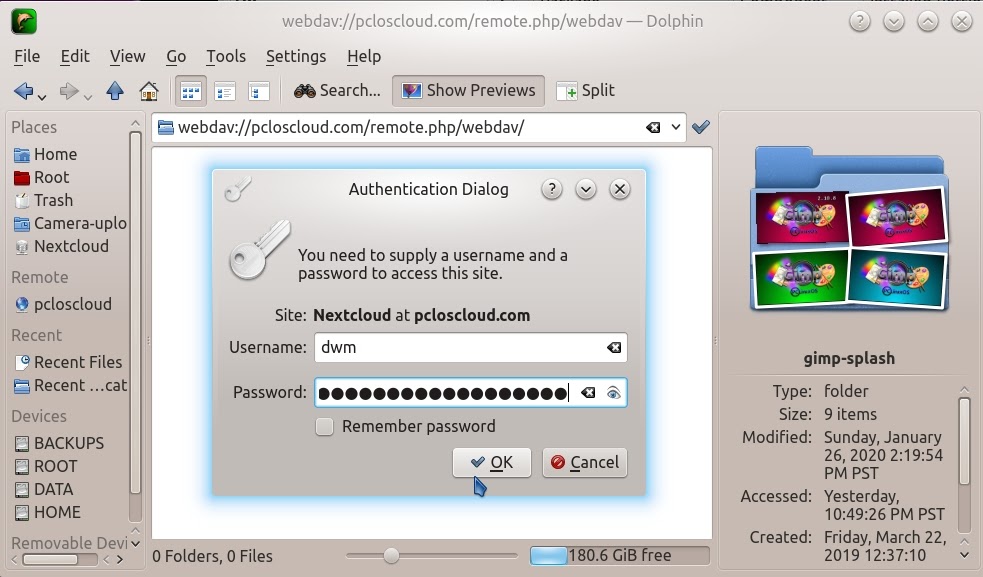Viewport: 983px width, 577px height.
Task: Open the View menu
Action: [x=127, y=56]
